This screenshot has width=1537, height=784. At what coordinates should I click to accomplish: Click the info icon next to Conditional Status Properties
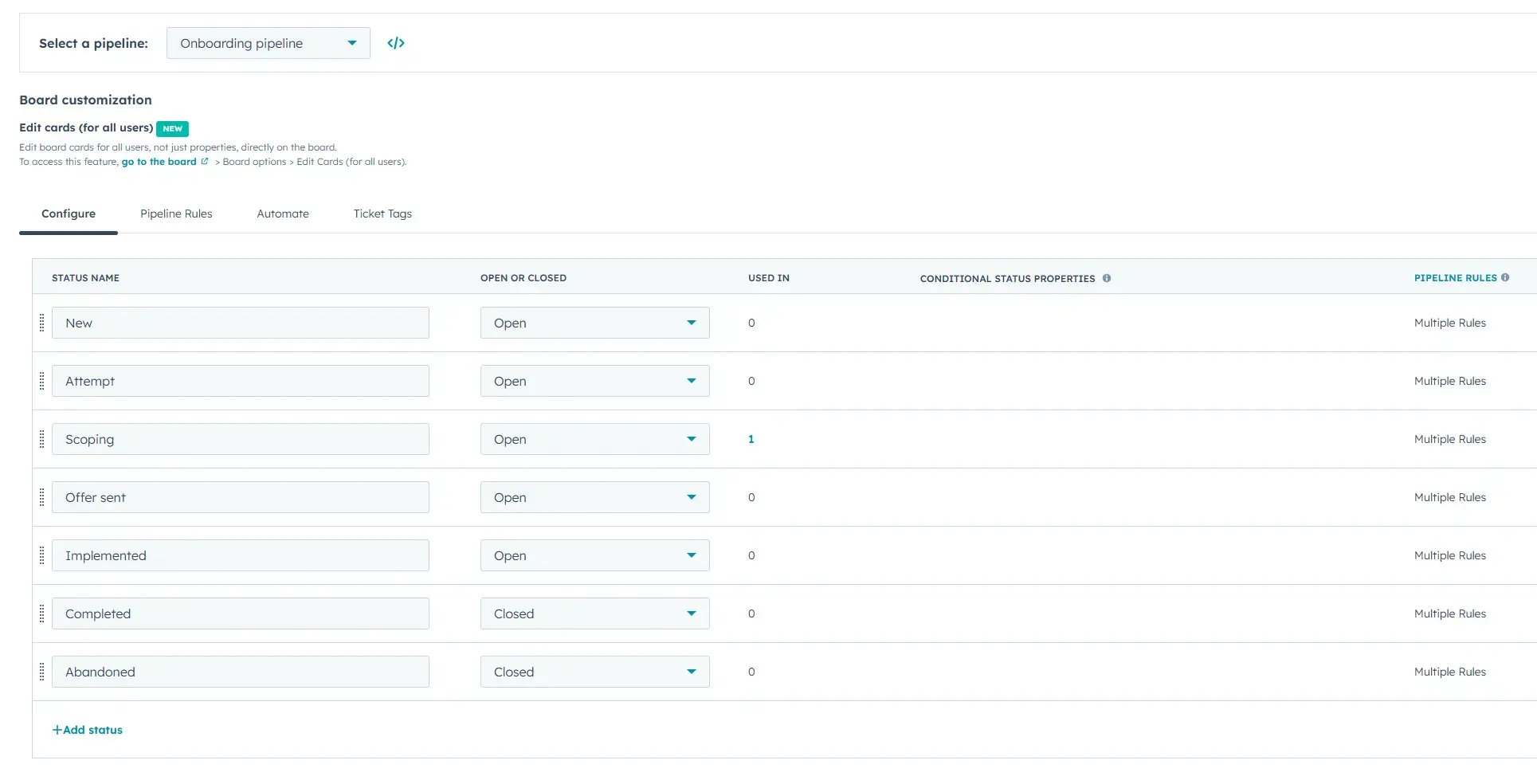click(1106, 278)
